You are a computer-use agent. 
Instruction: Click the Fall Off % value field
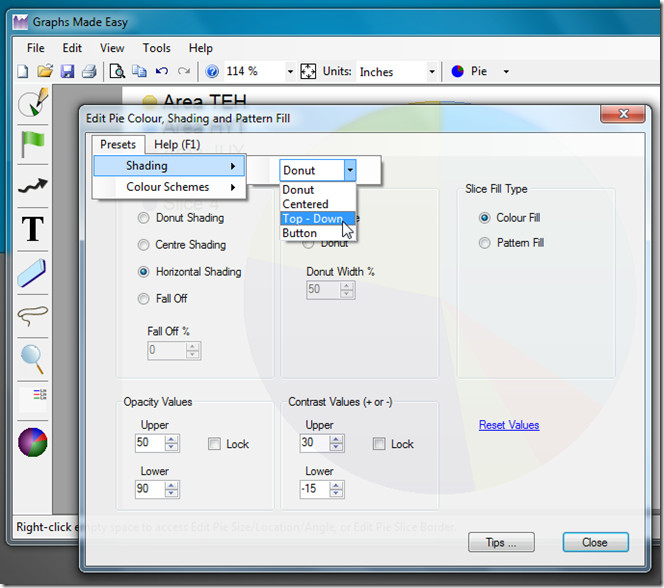tap(166, 351)
